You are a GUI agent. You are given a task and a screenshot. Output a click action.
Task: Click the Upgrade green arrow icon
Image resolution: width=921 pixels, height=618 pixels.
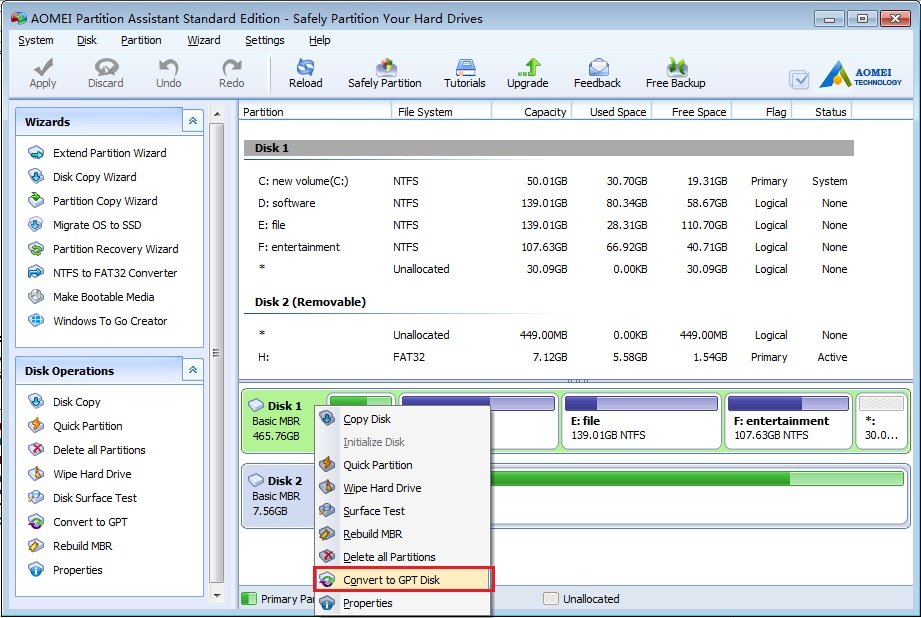point(528,67)
